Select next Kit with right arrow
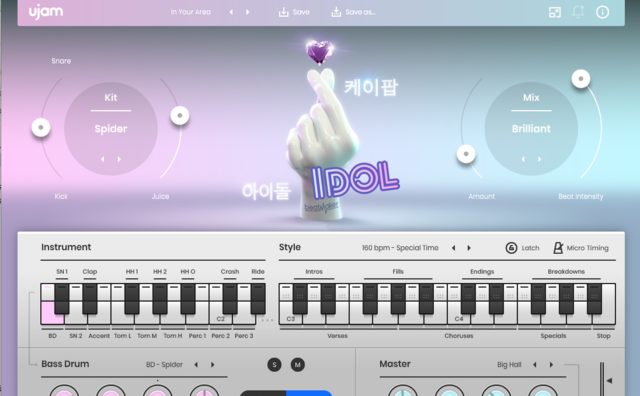This screenshot has width=640, height=396. click(119, 159)
